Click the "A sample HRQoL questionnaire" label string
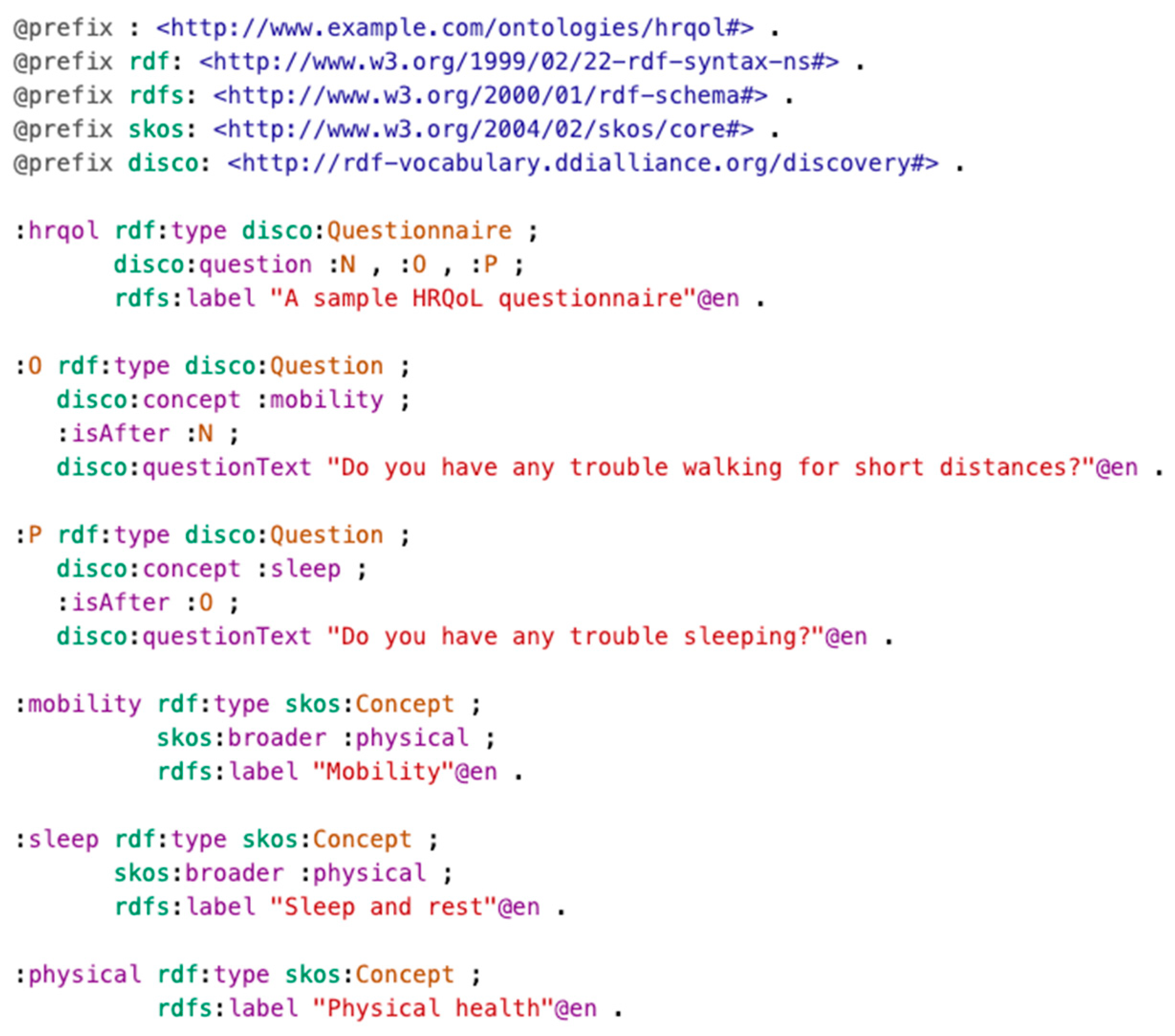Image resolution: width=1175 pixels, height=1036 pixels. pos(505,299)
